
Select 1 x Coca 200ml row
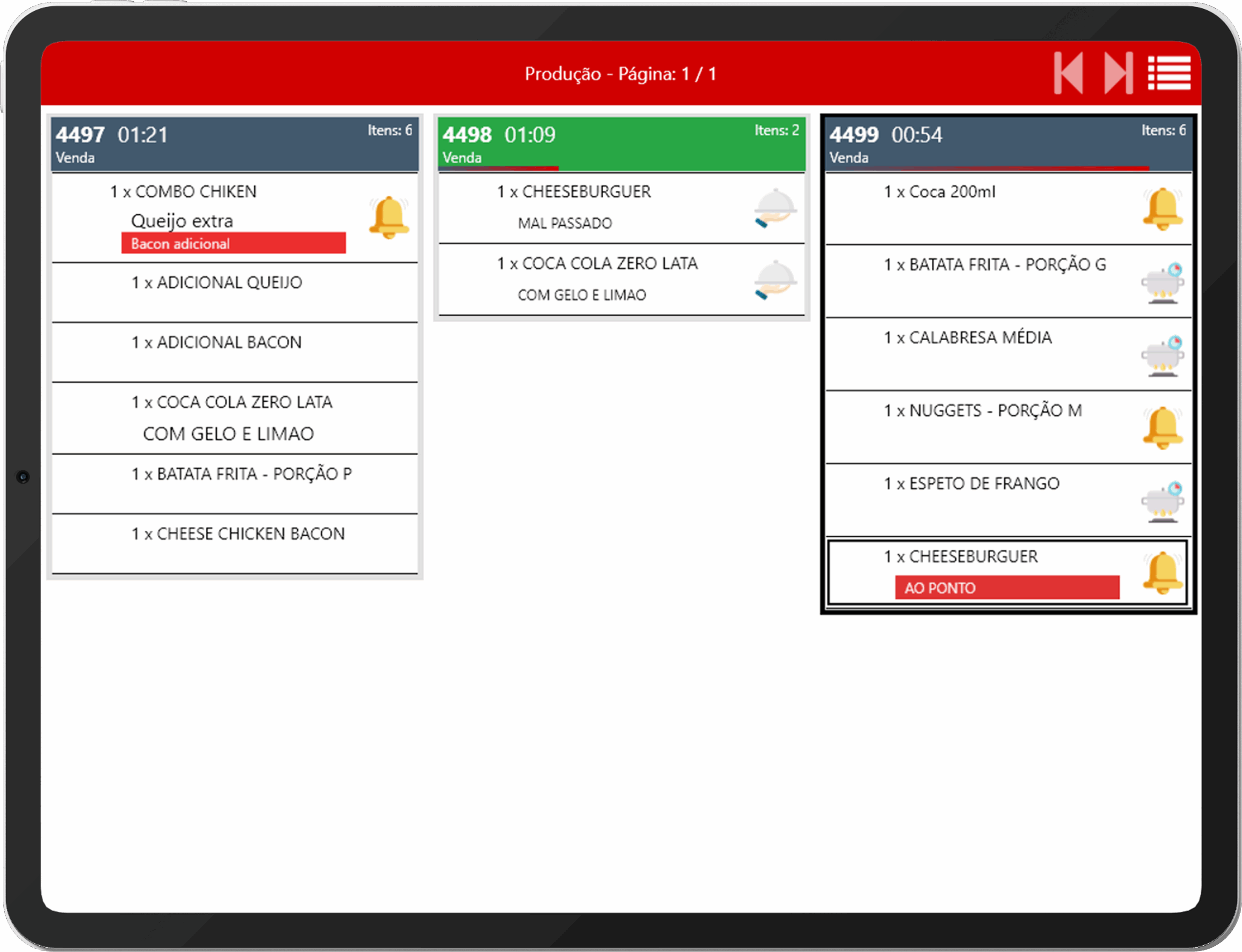[x=1009, y=209]
